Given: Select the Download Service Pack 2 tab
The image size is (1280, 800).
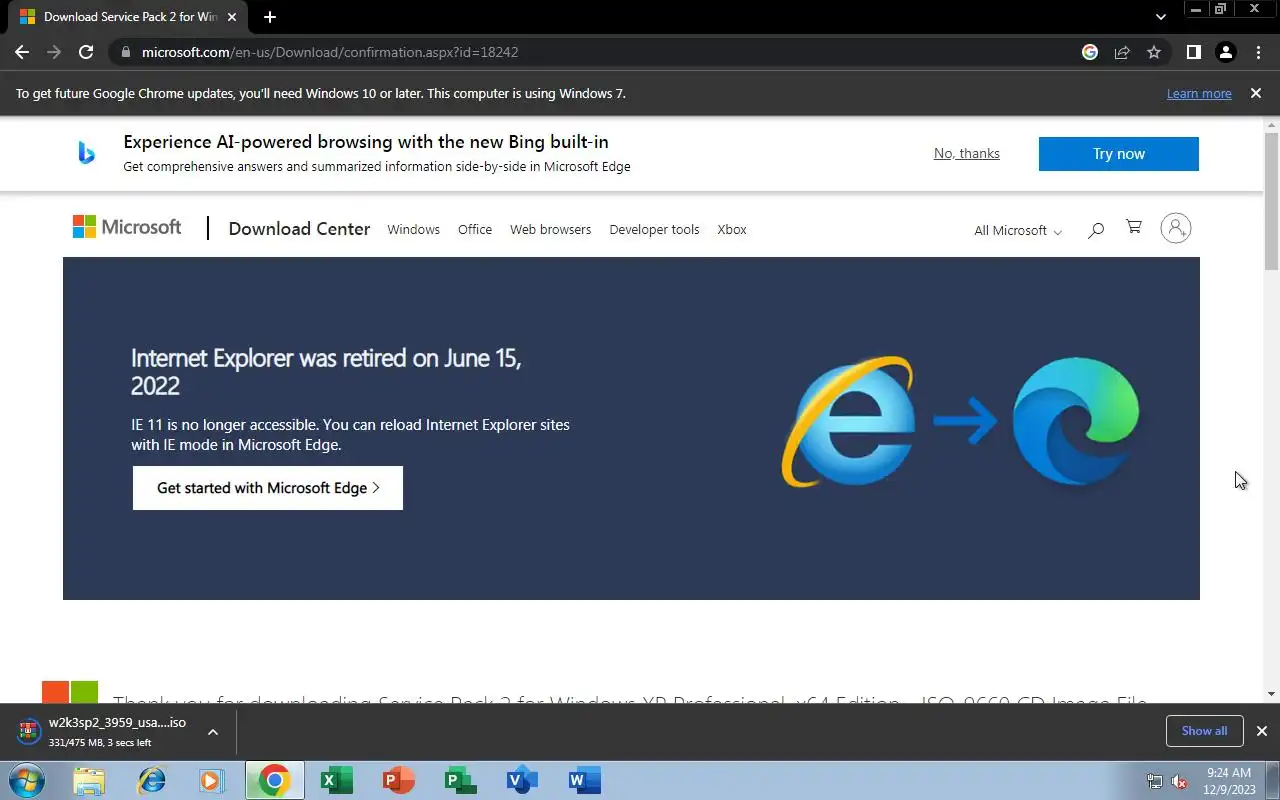Looking at the screenshot, I should click(x=130, y=17).
